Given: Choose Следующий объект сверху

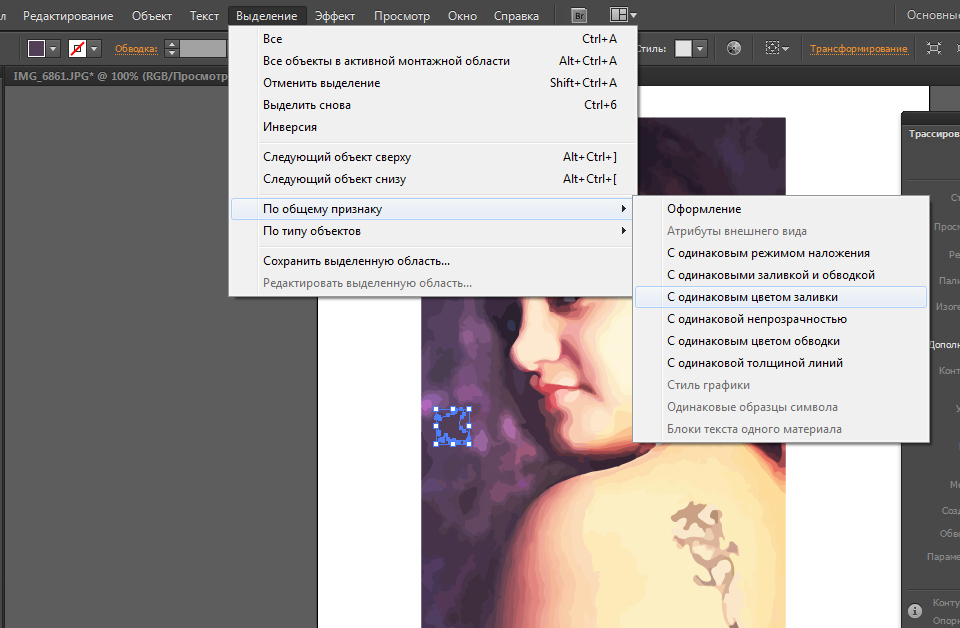Looking at the screenshot, I should click(x=432, y=157).
